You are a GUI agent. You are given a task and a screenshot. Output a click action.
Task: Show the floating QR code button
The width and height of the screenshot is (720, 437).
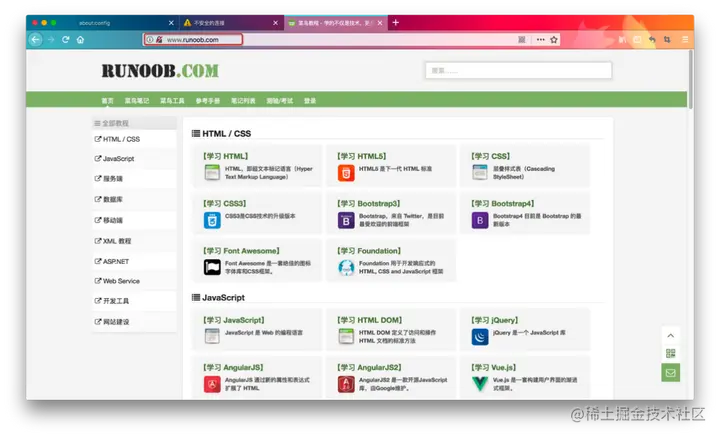tap(670, 353)
